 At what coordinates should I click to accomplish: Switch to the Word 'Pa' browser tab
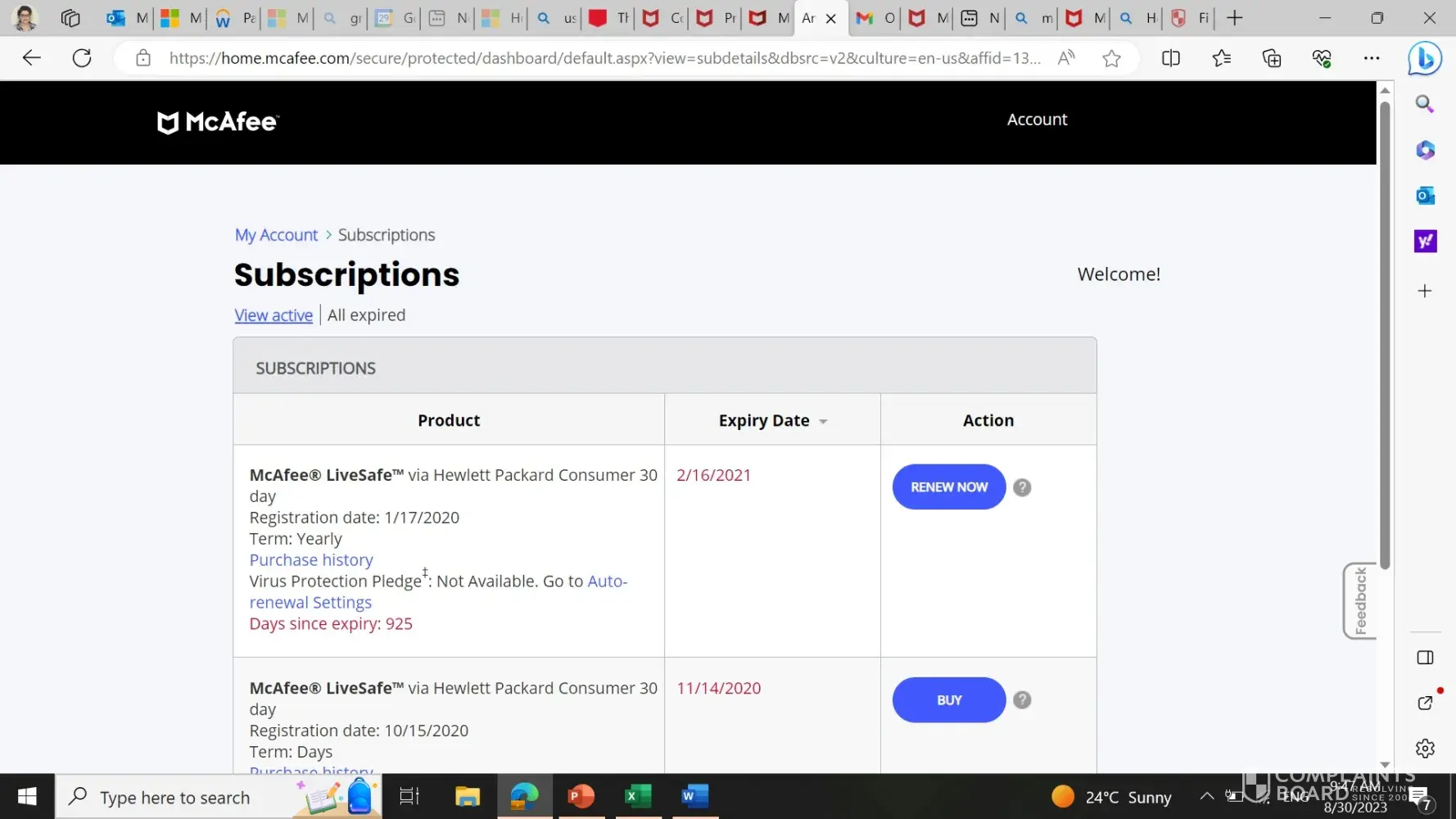[x=234, y=18]
